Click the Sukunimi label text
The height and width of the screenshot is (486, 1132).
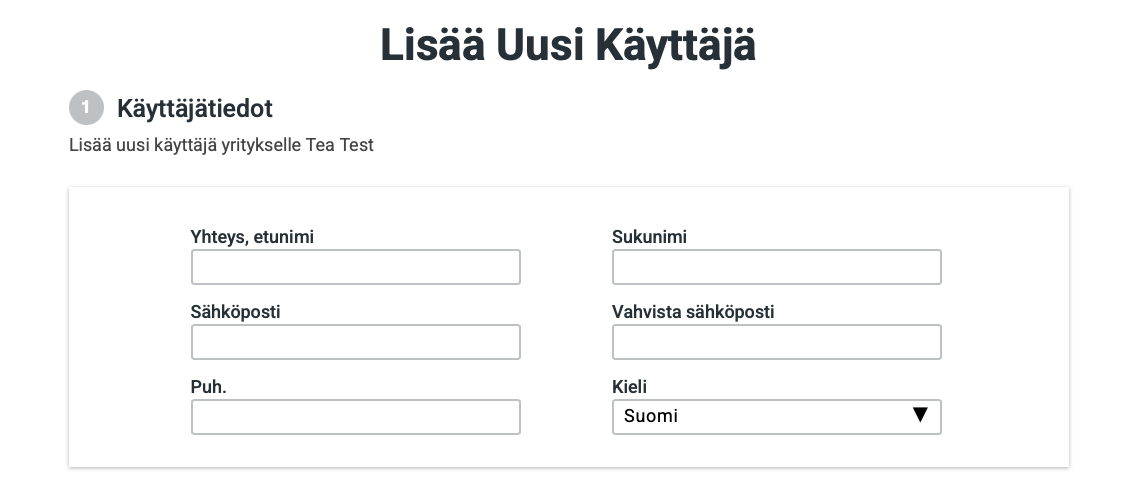[649, 237]
